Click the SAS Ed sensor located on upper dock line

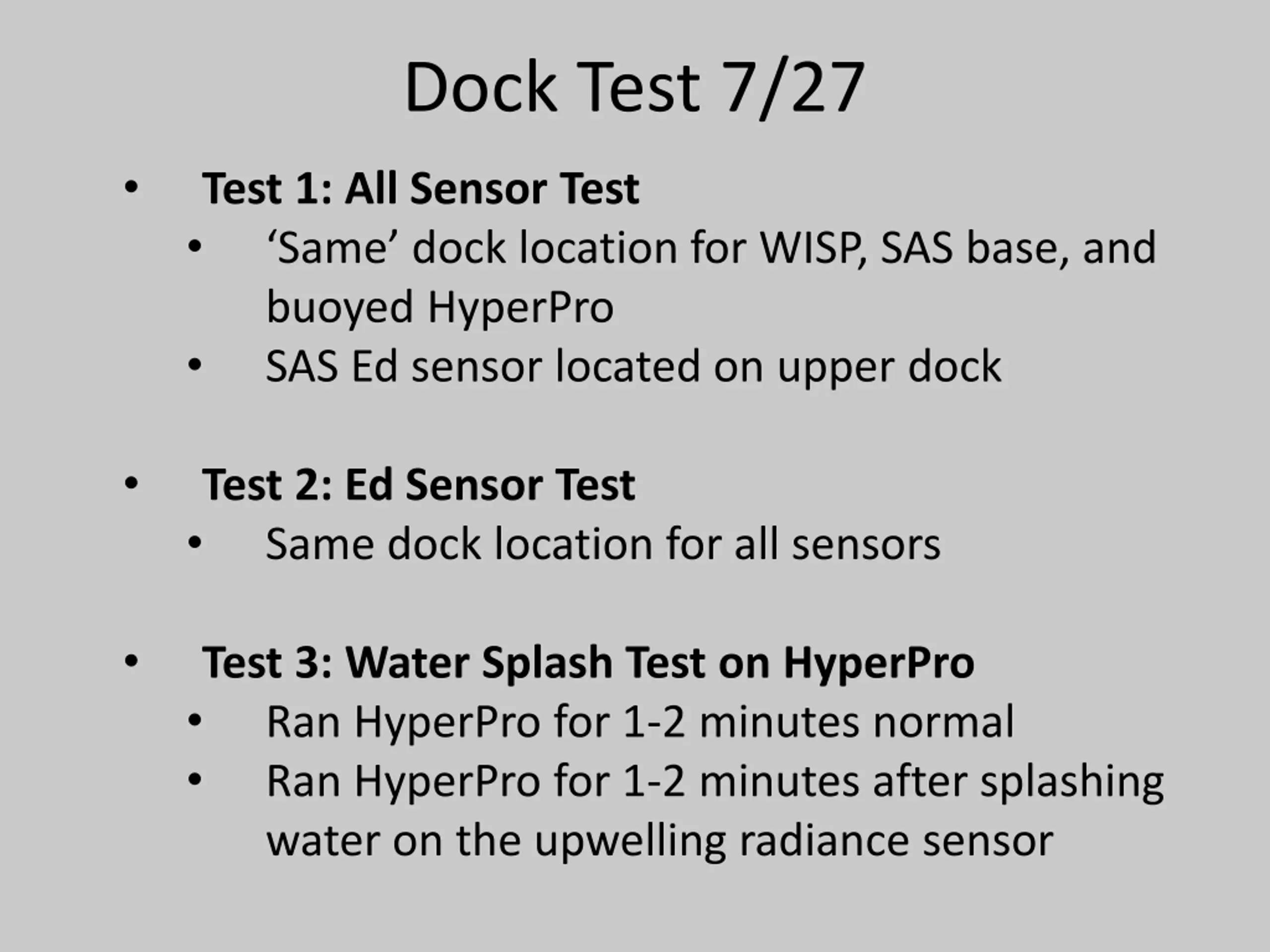(x=634, y=366)
